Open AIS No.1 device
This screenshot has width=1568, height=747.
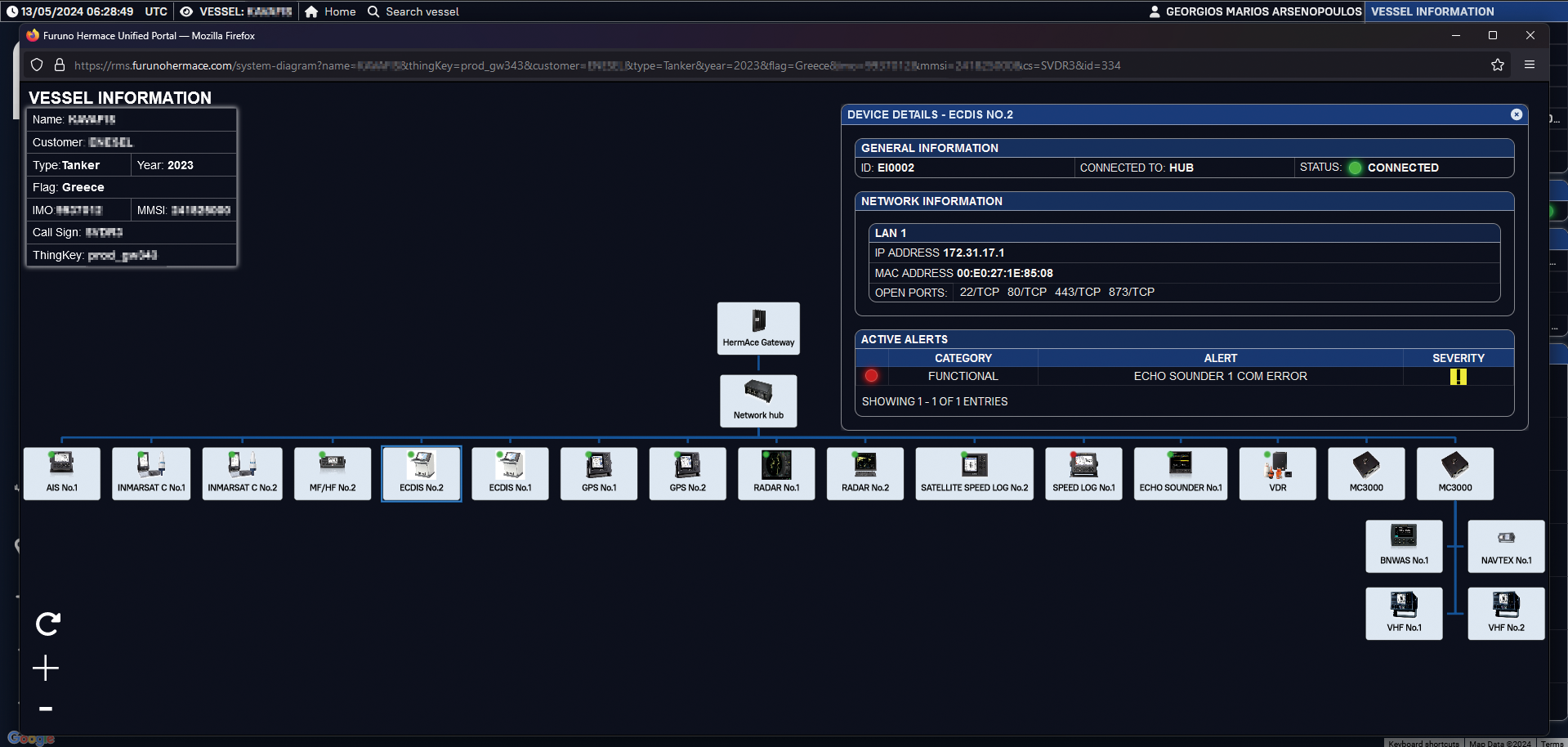coord(62,473)
